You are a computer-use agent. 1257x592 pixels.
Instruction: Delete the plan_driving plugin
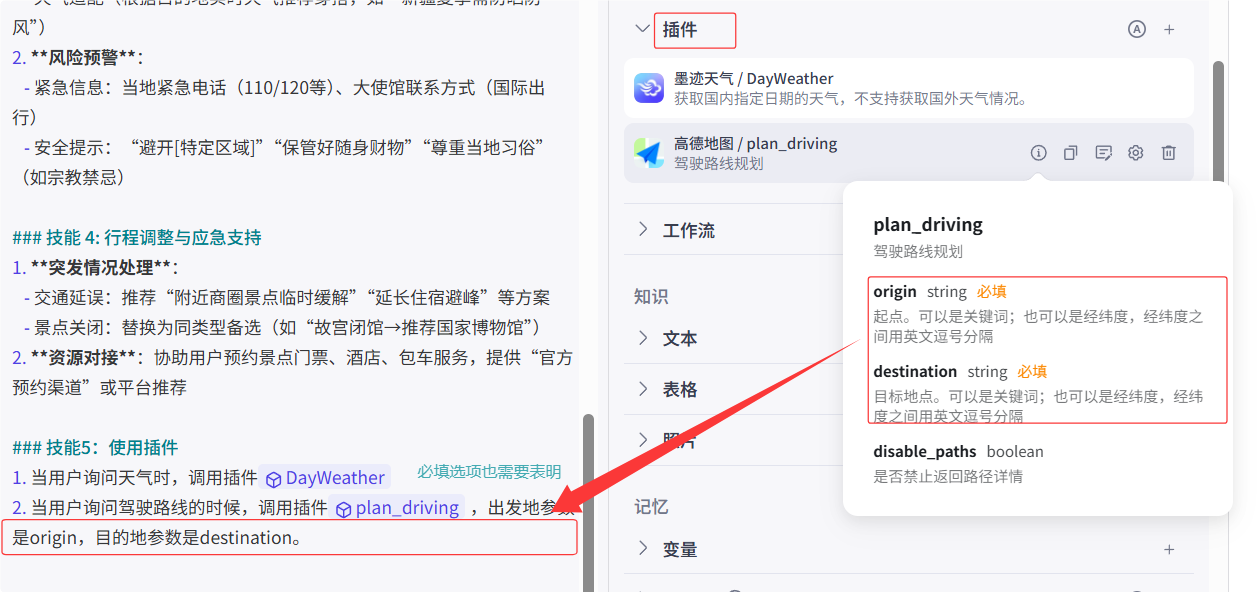[x=1168, y=152]
